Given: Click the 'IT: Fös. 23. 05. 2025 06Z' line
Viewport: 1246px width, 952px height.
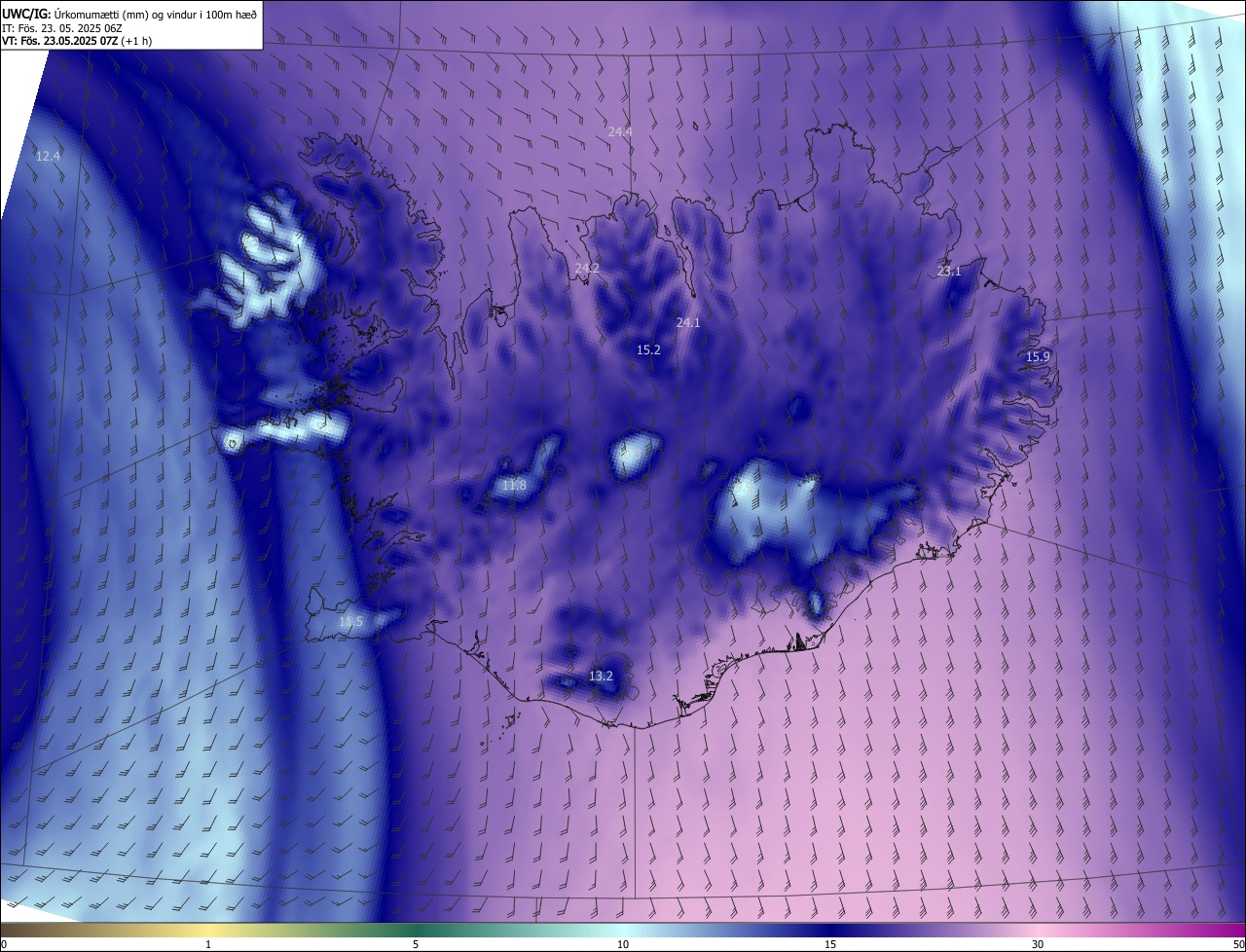Looking at the screenshot, I should pos(60,27).
